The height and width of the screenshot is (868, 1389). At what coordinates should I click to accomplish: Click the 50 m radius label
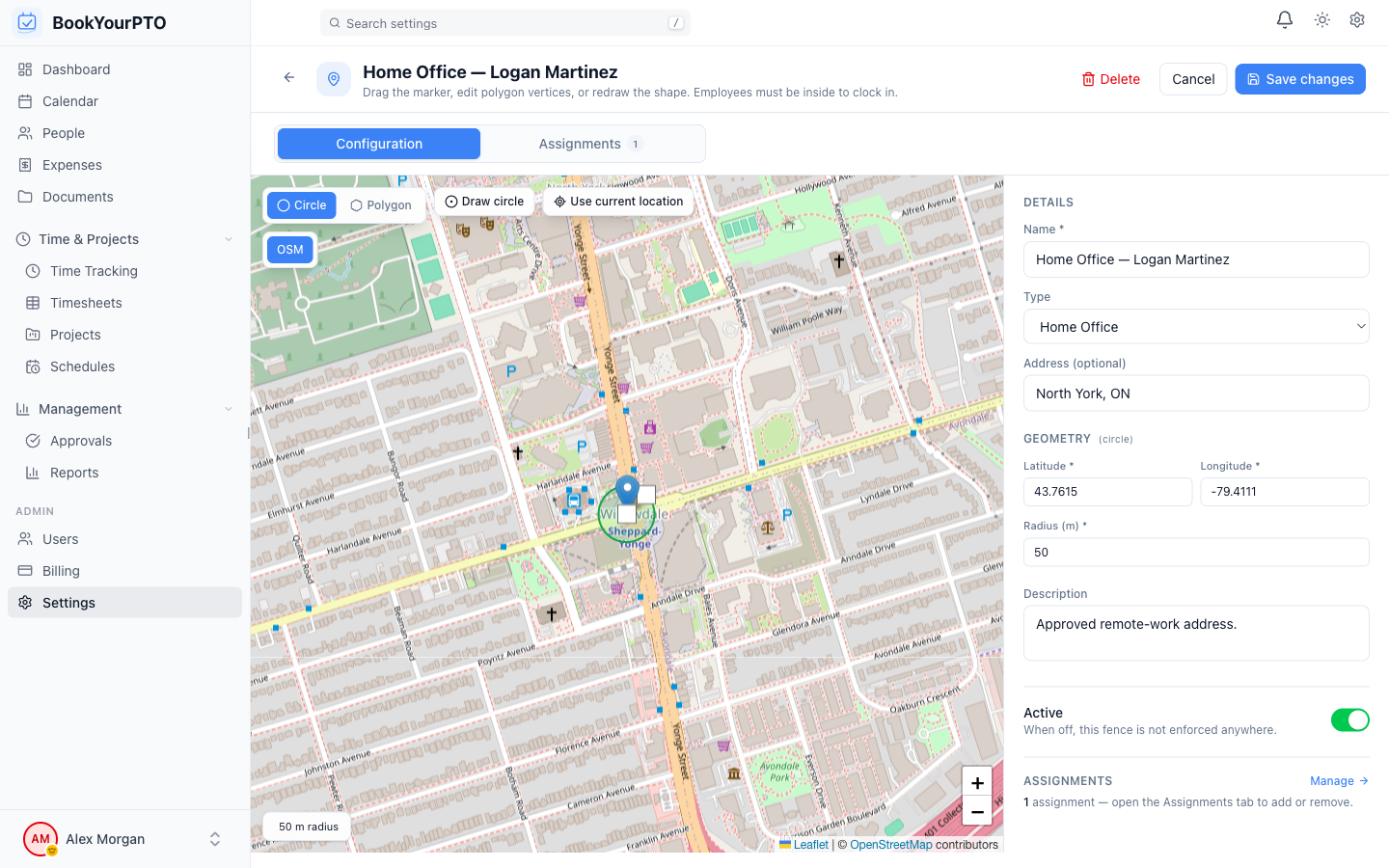pos(309,827)
